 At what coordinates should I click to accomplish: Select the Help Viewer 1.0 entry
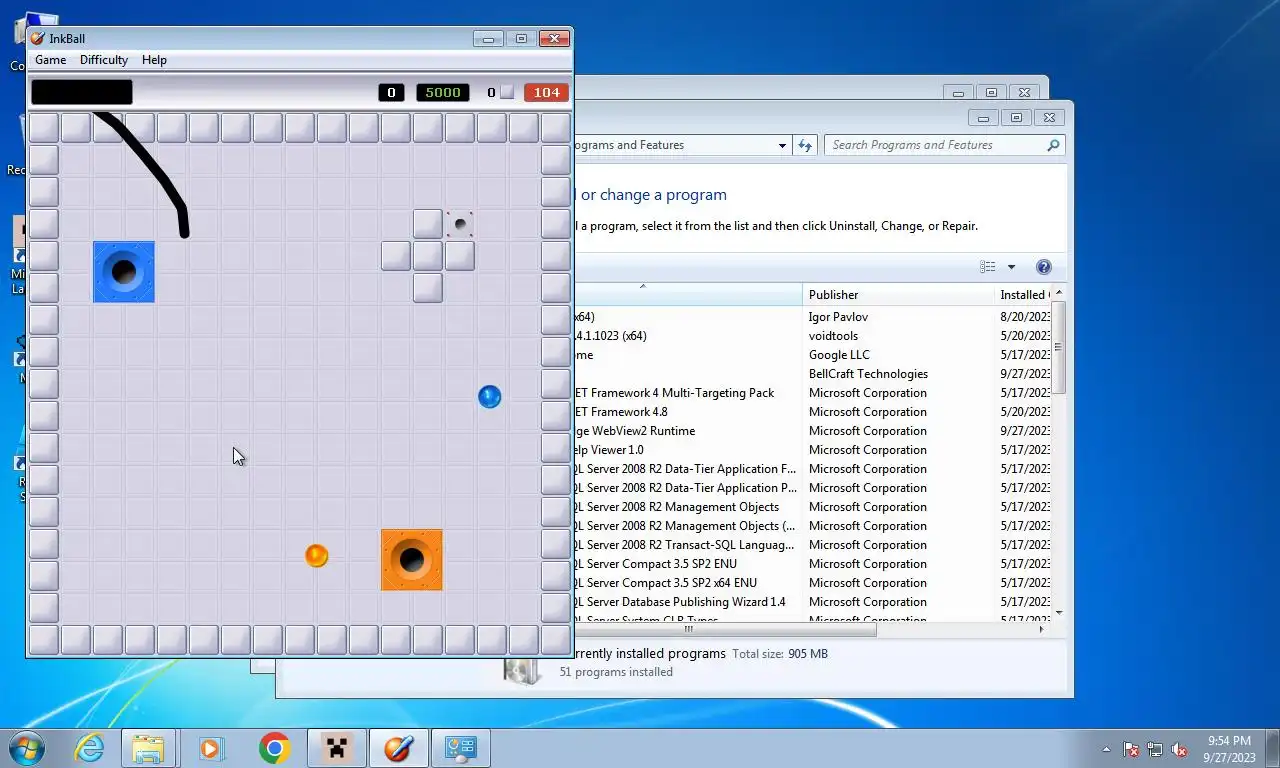click(x=812, y=450)
